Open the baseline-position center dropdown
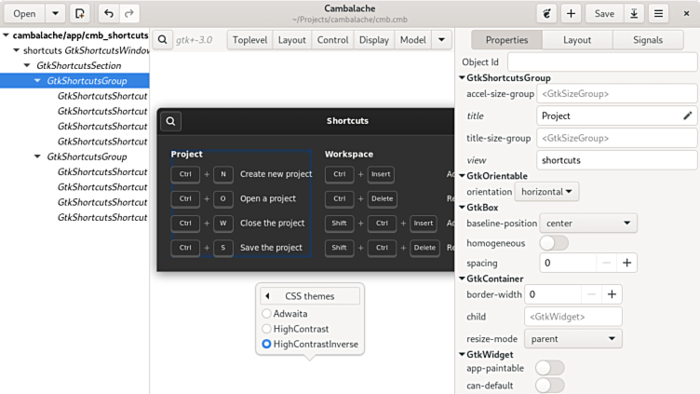This screenshot has width=700, height=394. click(x=588, y=223)
